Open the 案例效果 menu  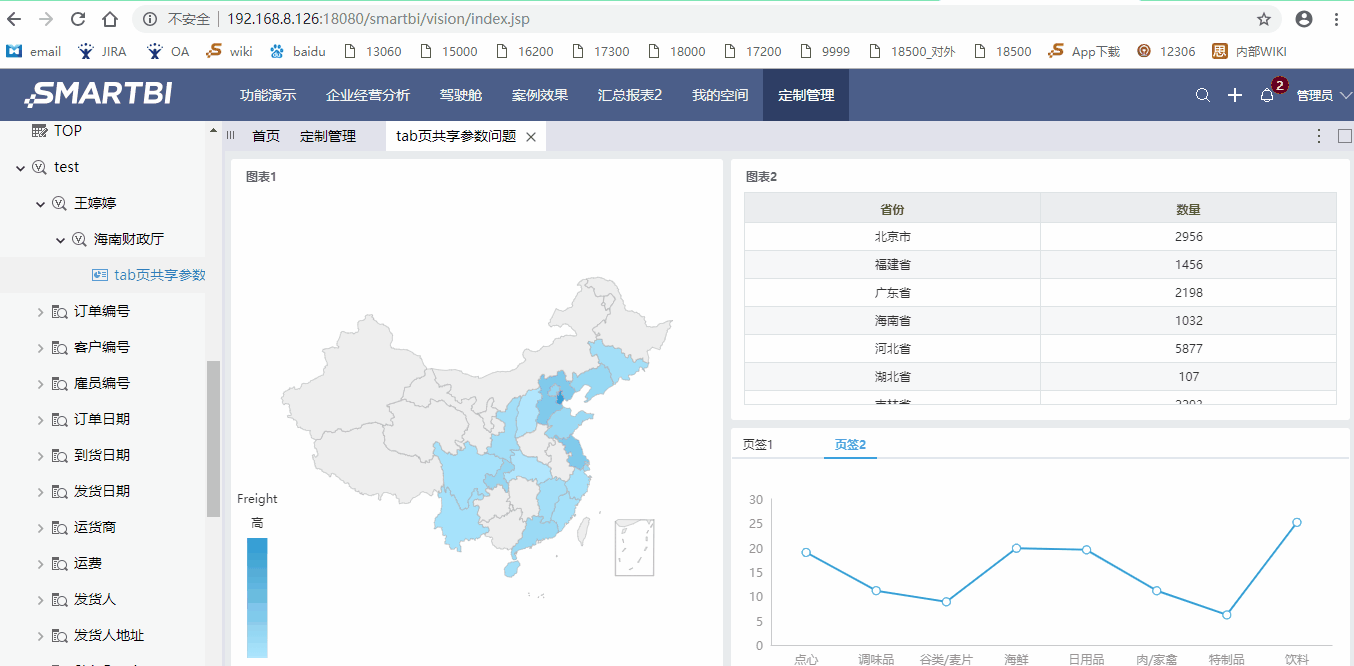540,95
